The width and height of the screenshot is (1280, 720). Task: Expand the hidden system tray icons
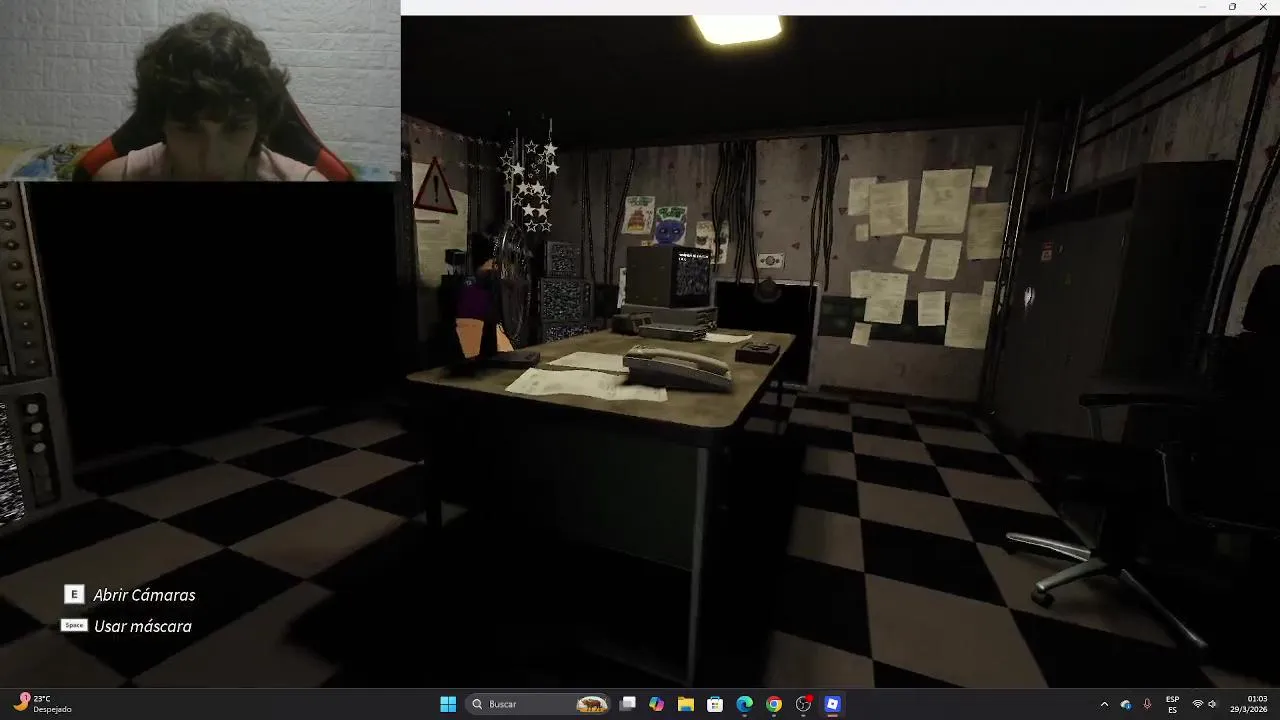pyautogui.click(x=1104, y=704)
